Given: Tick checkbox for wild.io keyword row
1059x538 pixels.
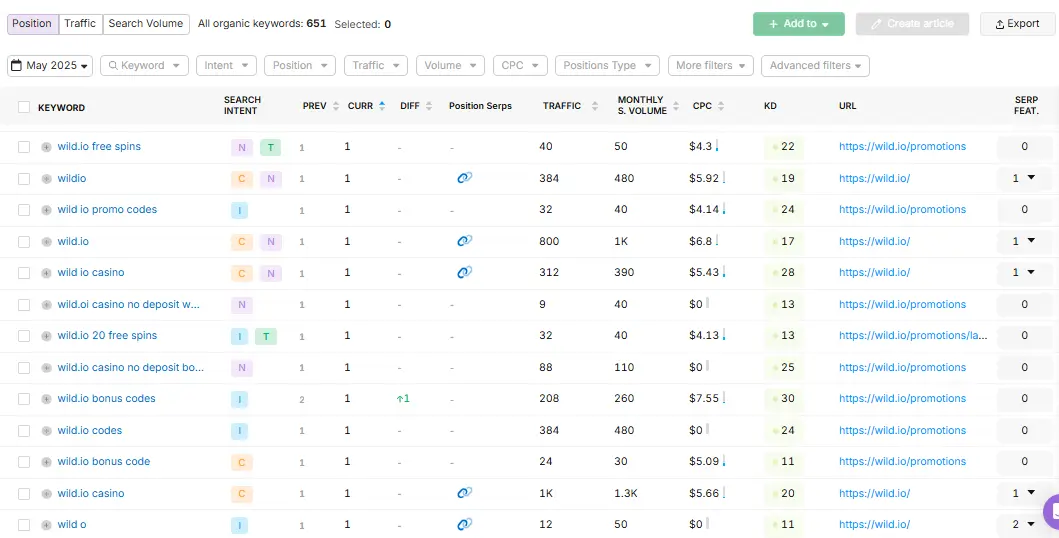Looking at the screenshot, I should coord(24,242).
